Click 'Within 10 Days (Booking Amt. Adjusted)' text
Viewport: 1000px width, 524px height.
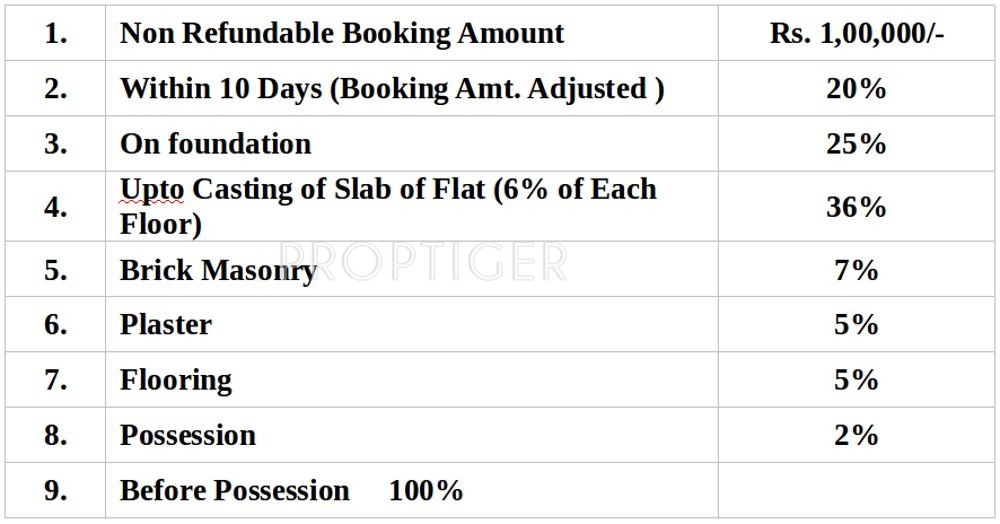(392, 88)
